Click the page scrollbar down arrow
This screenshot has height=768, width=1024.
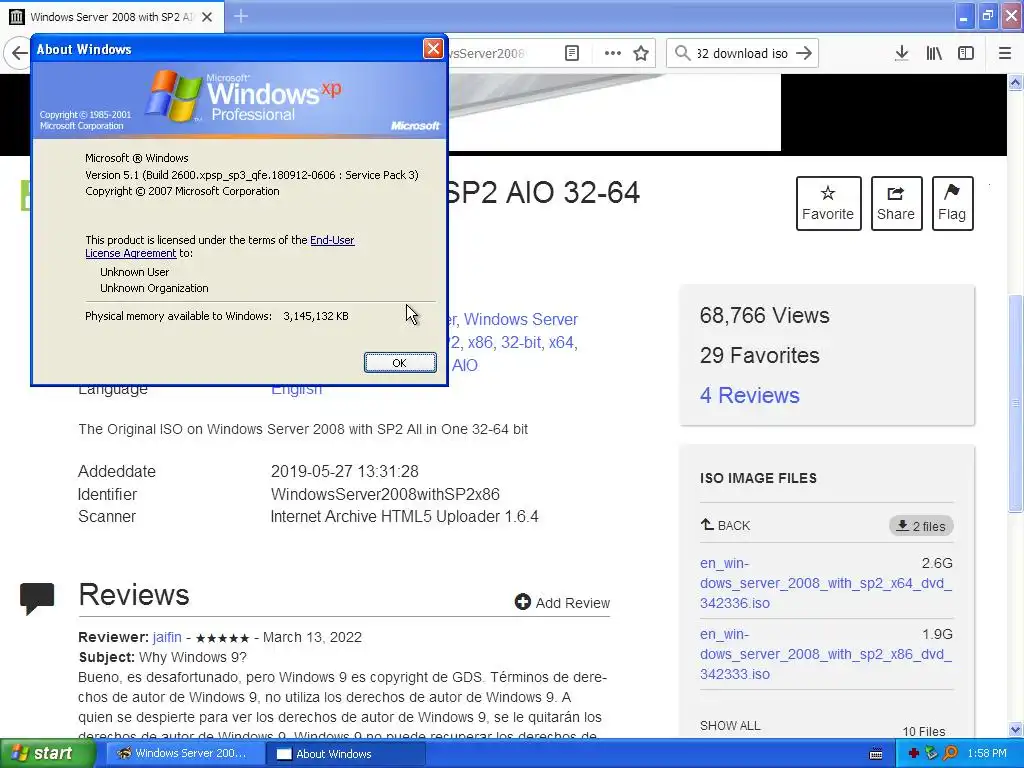click(x=1016, y=729)
